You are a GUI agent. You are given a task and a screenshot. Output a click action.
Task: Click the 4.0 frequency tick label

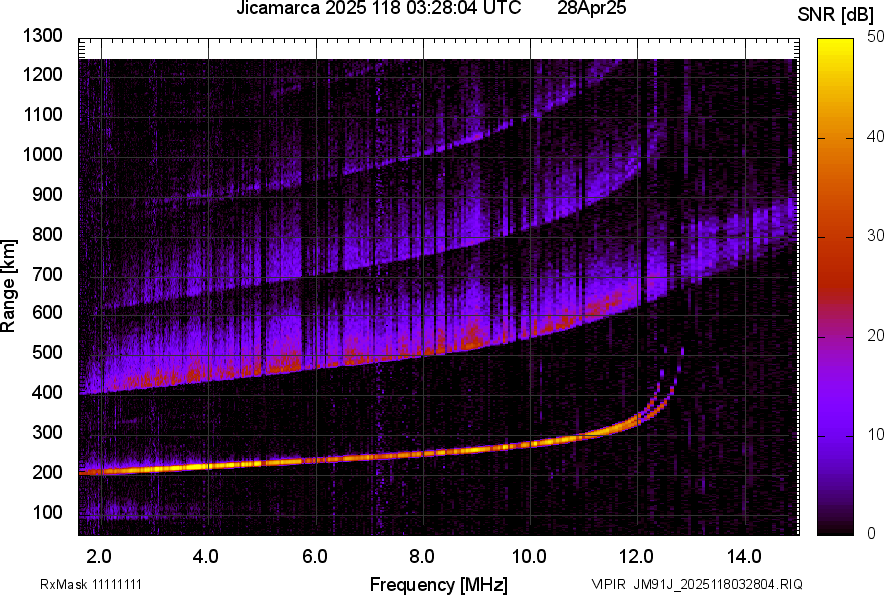[x=206, y=557]
